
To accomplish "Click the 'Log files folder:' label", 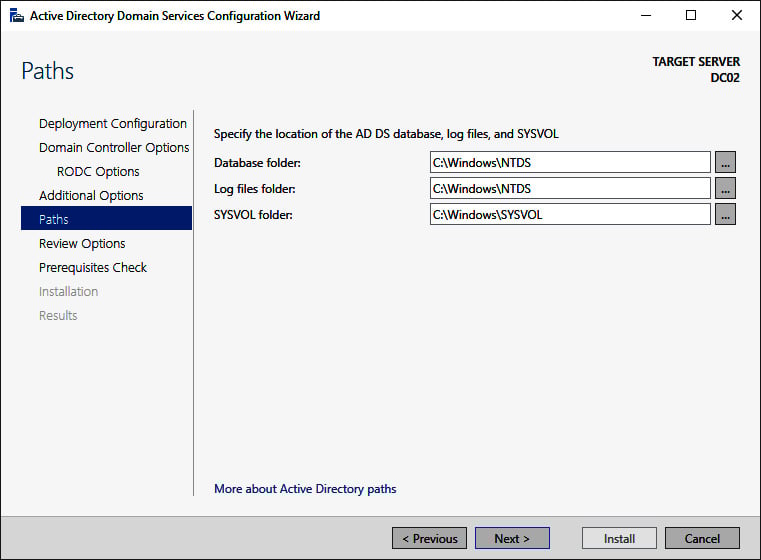I will click(254, 189).
